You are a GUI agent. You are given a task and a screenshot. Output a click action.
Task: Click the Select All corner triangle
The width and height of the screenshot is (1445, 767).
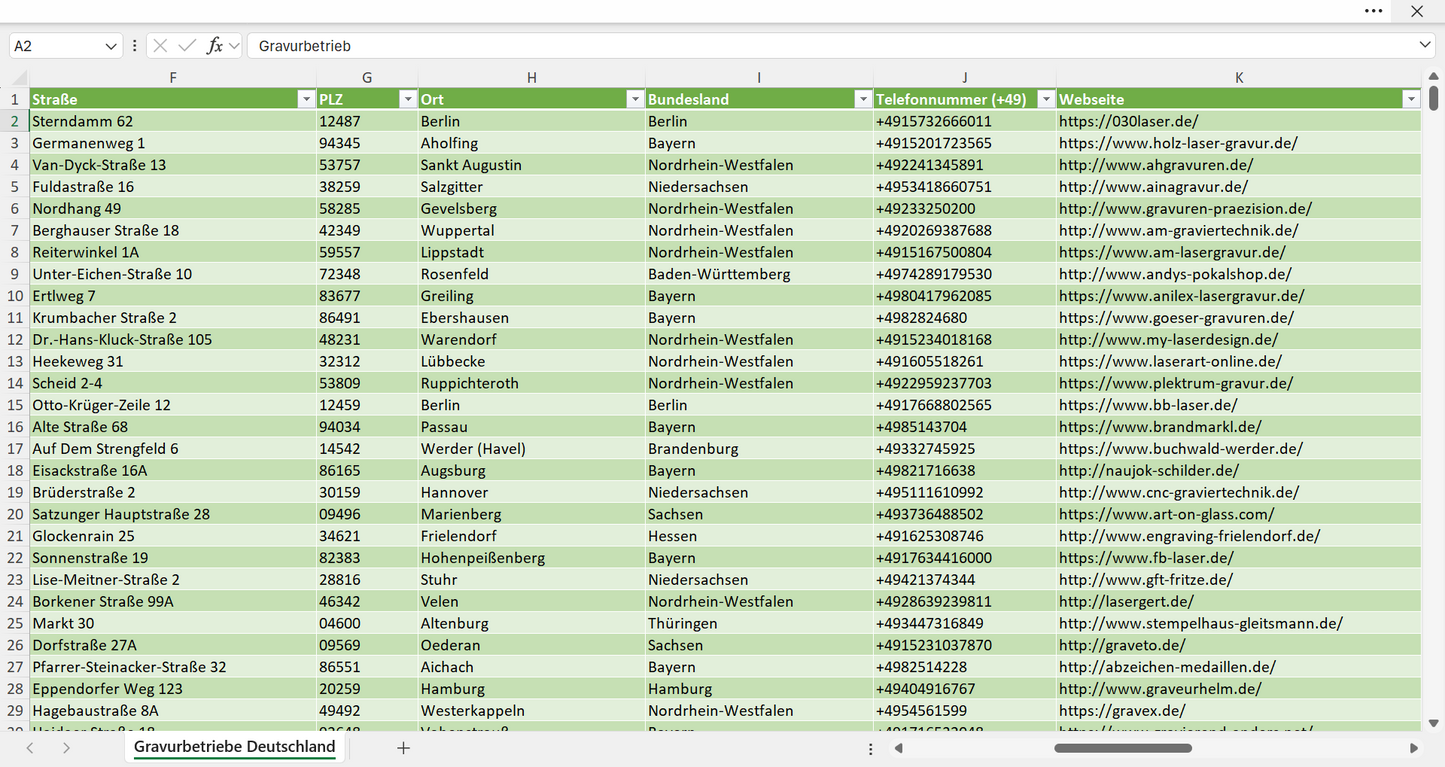click(19, 78)
